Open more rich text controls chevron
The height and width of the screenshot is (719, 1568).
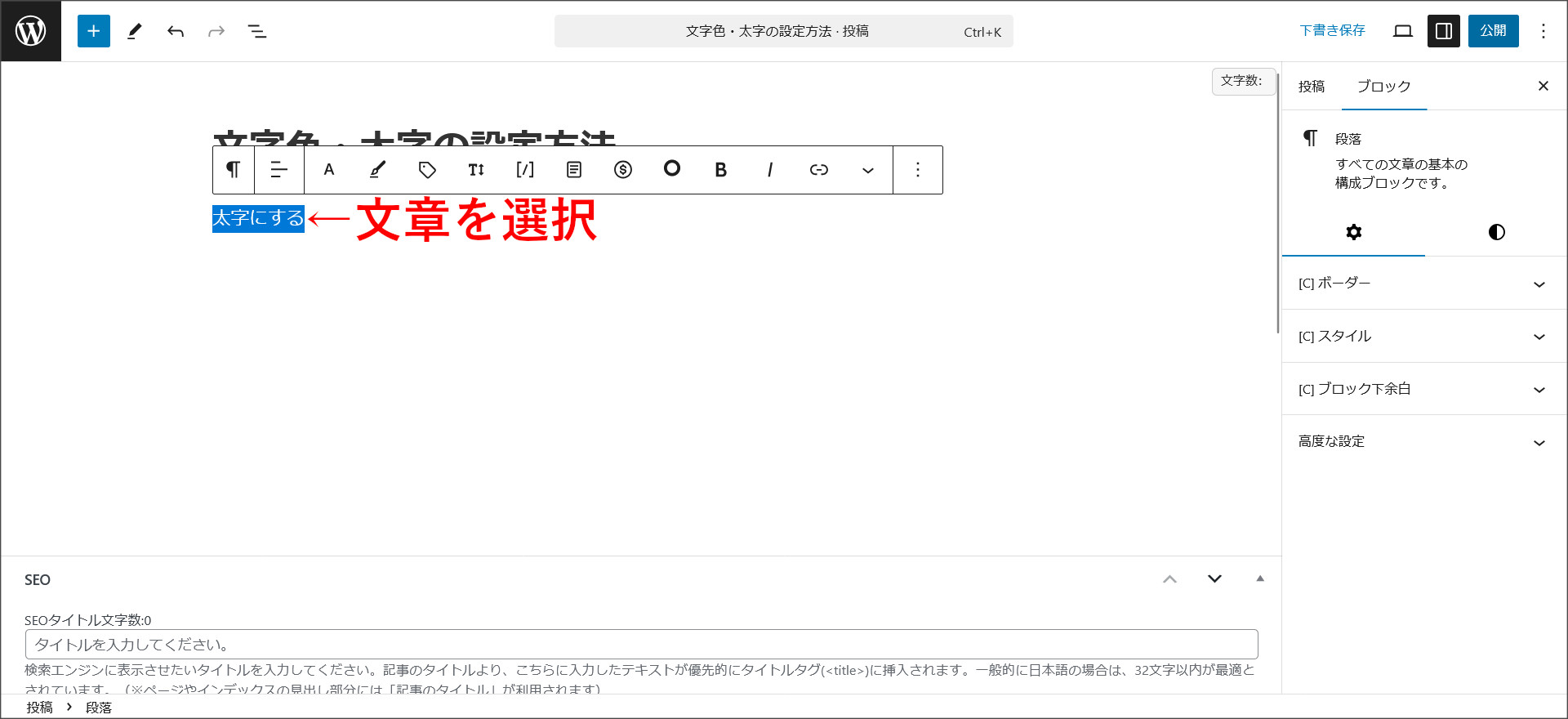pos(868,170)
